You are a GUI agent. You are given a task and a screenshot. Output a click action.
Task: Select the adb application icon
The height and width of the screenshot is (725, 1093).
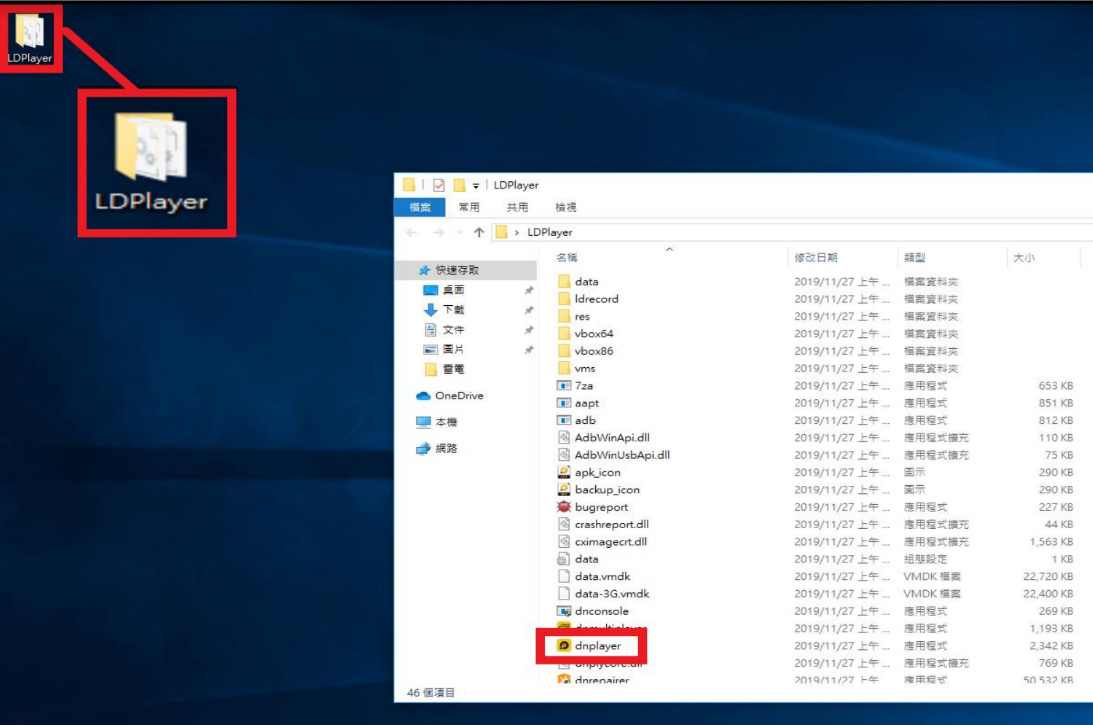pos(564,420)
